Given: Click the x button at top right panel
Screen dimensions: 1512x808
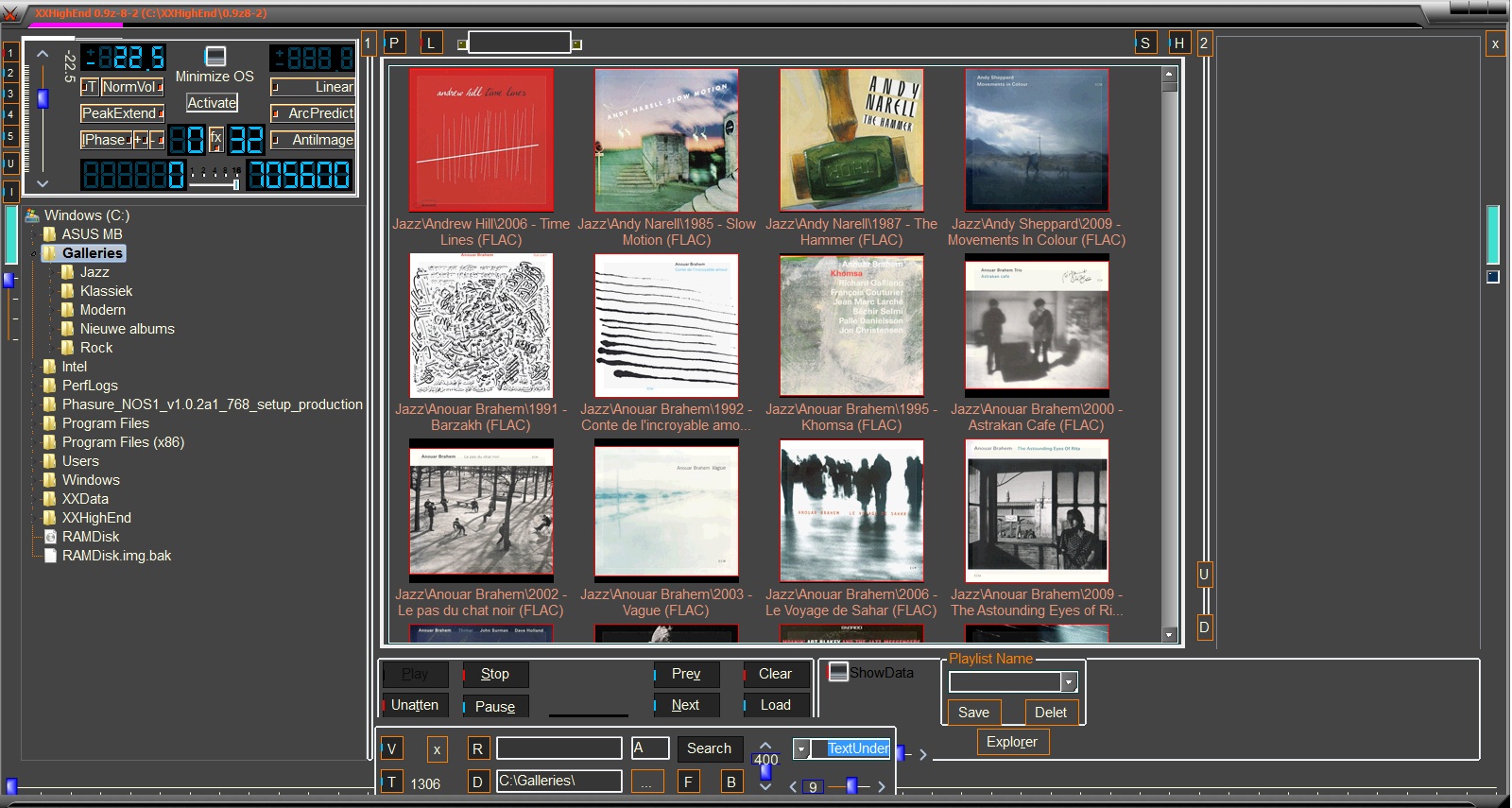Looking at the screenshot, I should (1495, 43).
